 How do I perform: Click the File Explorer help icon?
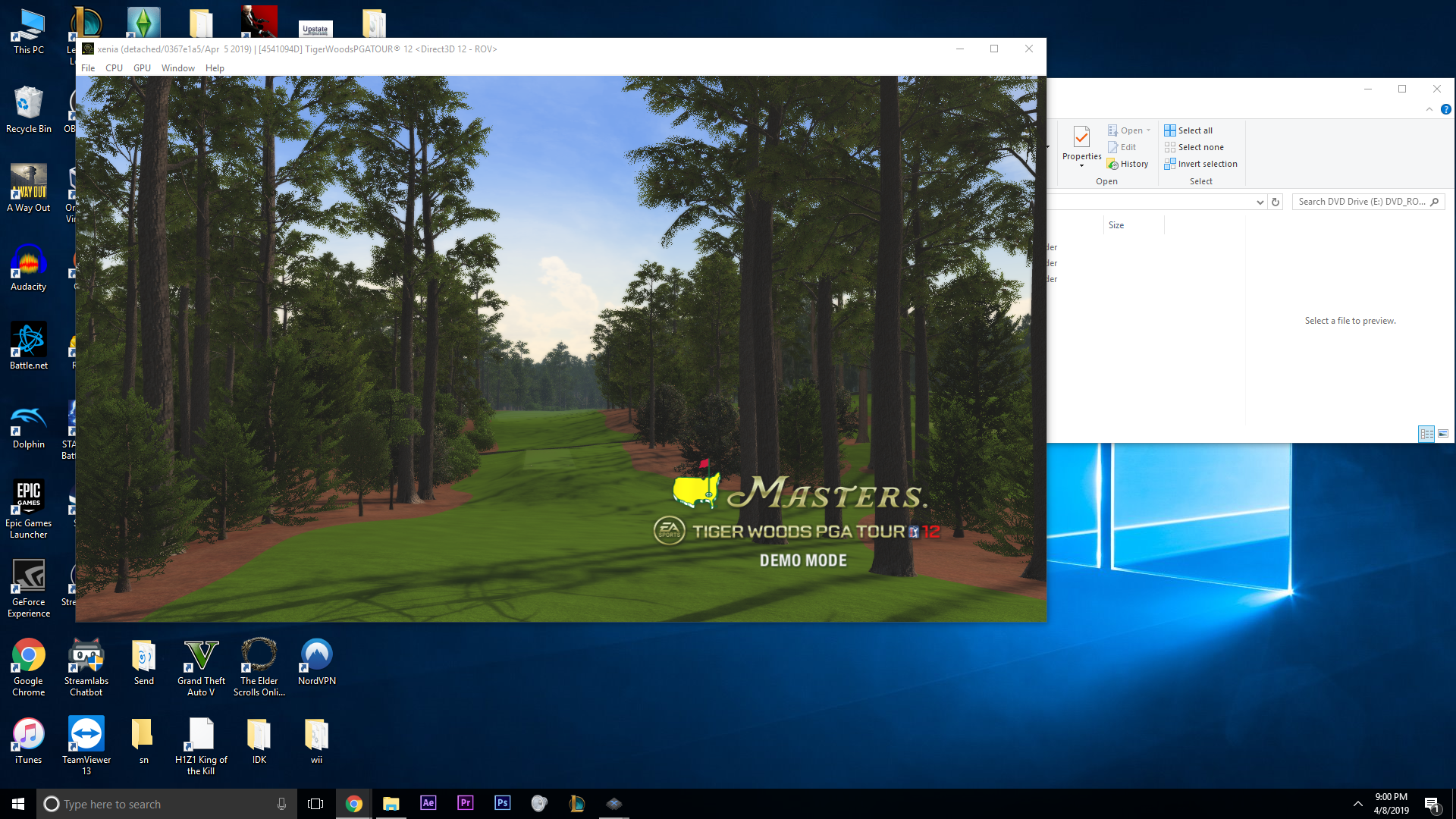(x=1445, y=109)
